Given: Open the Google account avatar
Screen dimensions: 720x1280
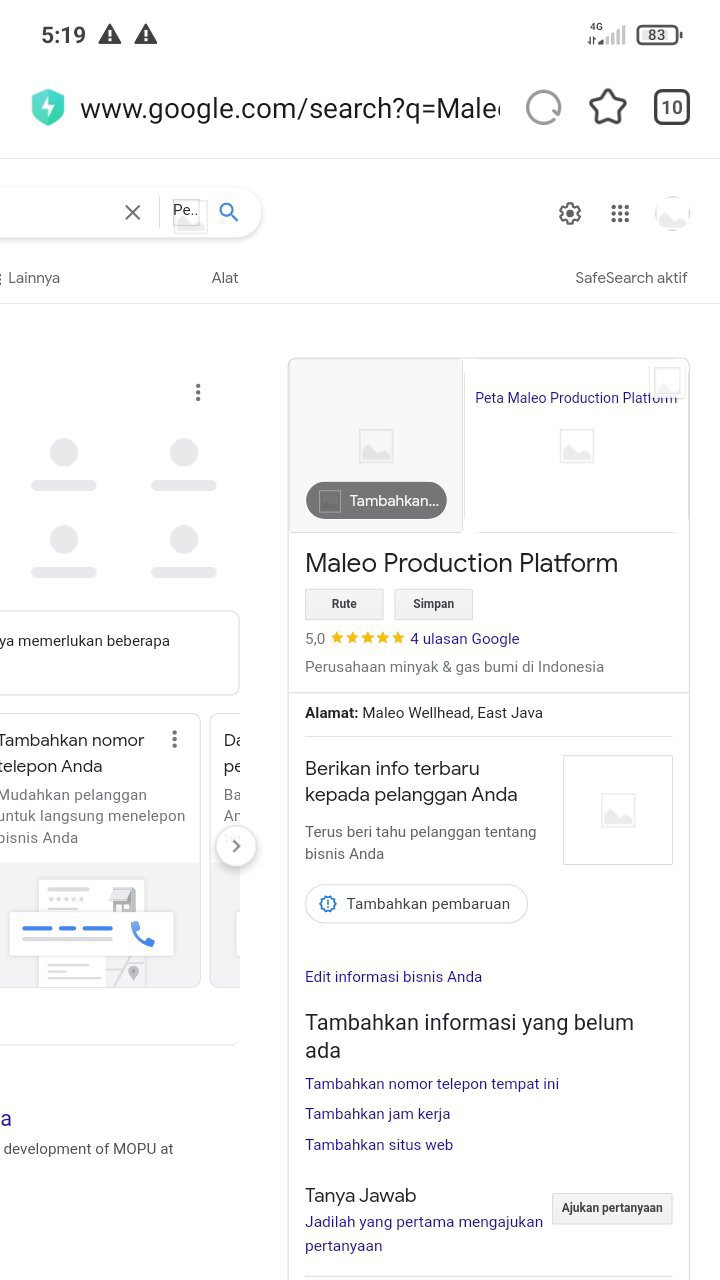Looking at the screenshot, I should coord(672,213).
